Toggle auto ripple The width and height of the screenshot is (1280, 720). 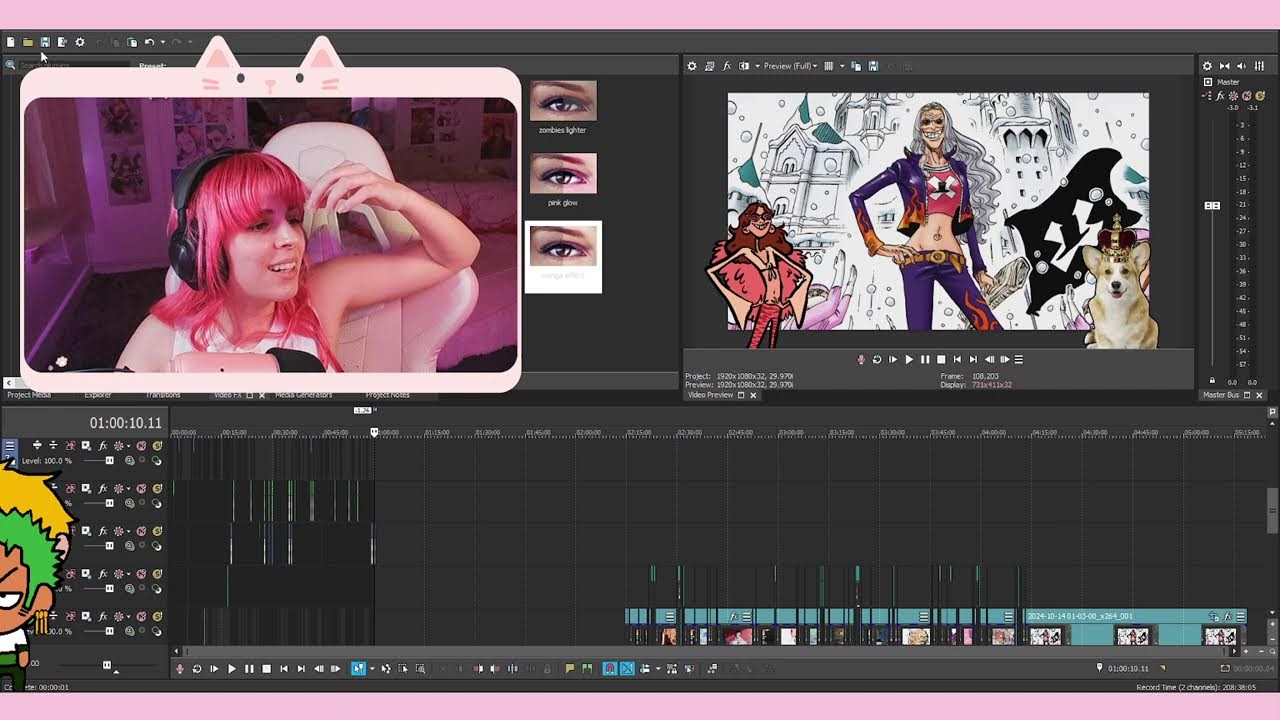[x=644, y=669]
